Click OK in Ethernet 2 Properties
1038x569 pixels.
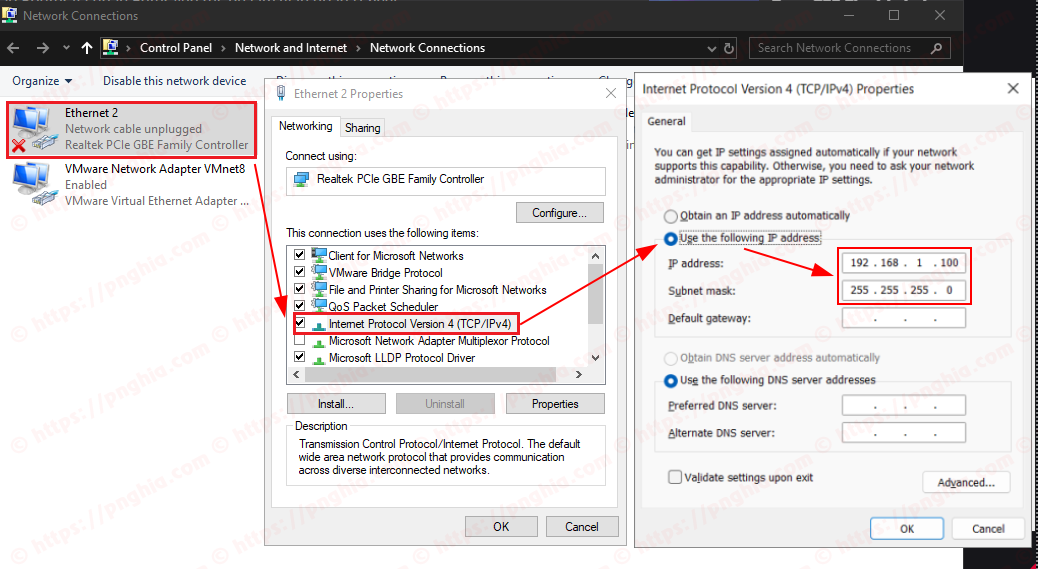coord(501,527)
